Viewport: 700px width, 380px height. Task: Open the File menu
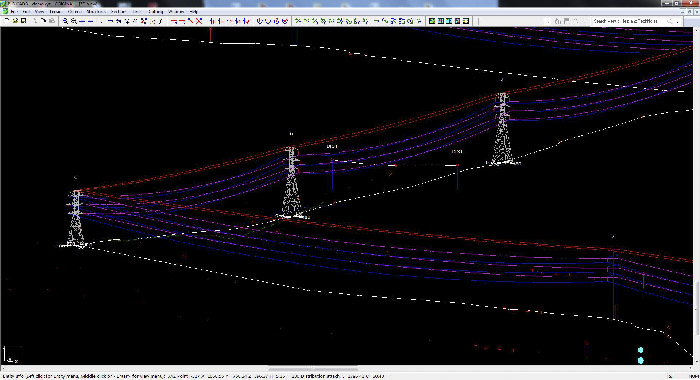click(x=14, y=12)
